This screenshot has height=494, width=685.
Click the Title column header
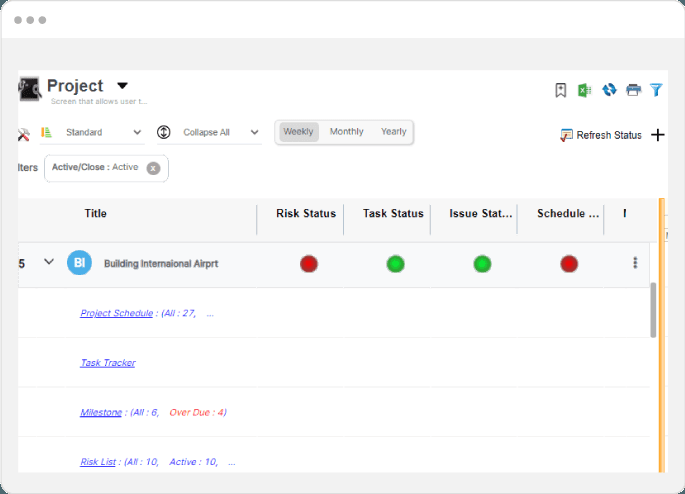coord(95,213)
